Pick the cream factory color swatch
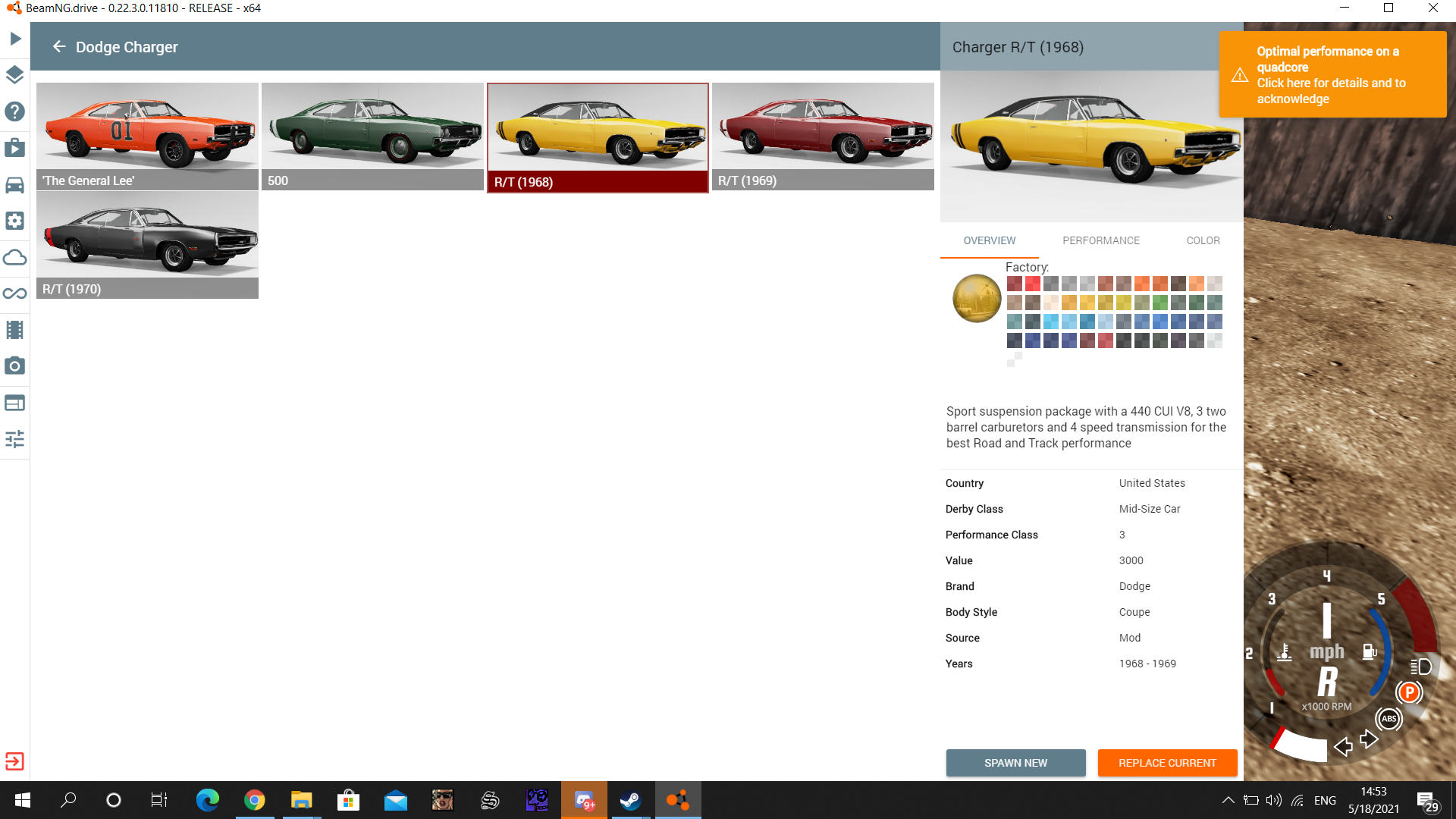Screen dimensions: 1456x819 [1051, 303]
